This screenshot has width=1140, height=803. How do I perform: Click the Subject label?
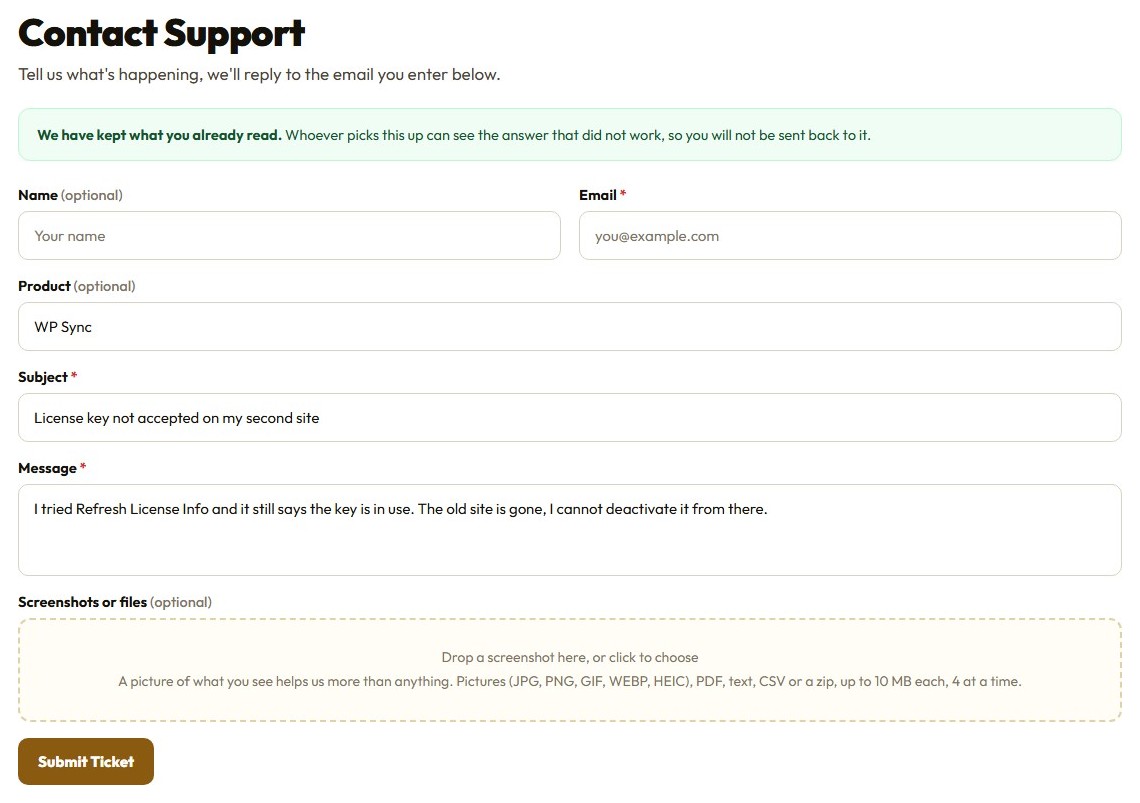pos(47,377)
